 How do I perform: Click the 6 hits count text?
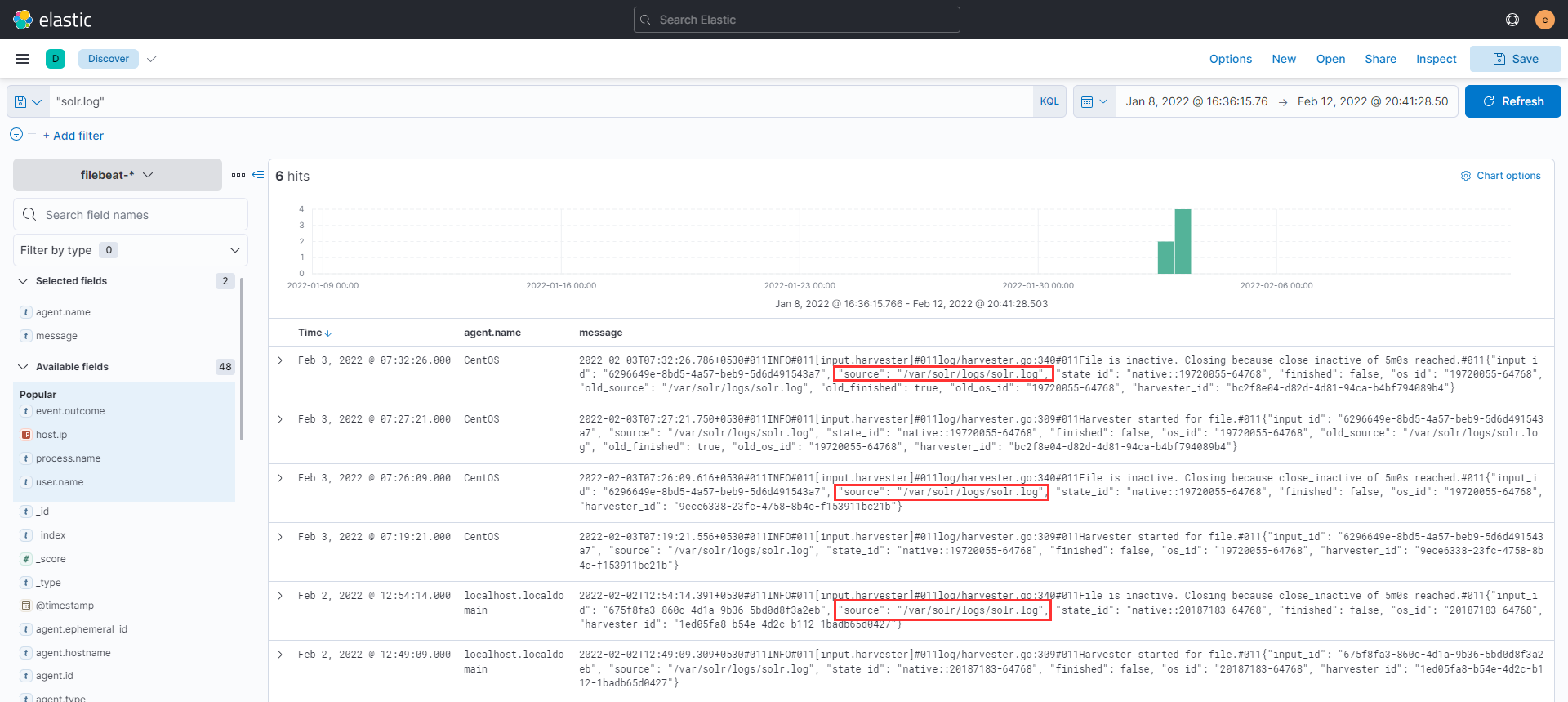pos(292,176)
